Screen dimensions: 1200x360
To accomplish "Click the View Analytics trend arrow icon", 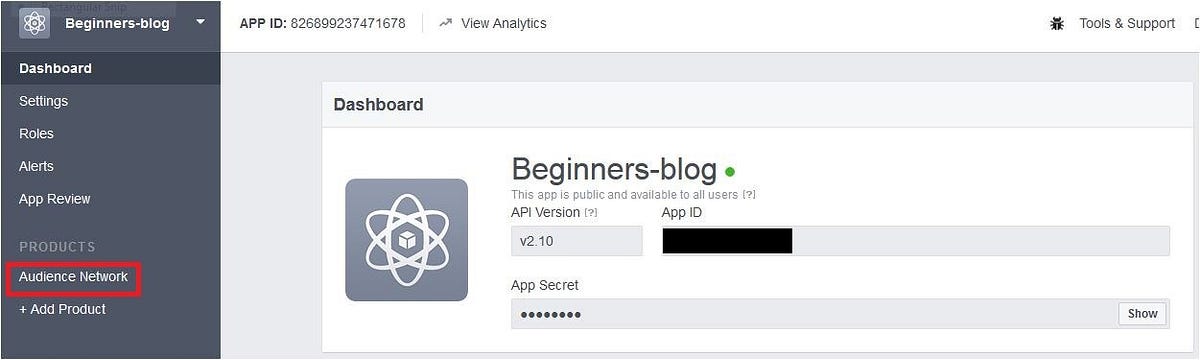I will pos(446,23).
